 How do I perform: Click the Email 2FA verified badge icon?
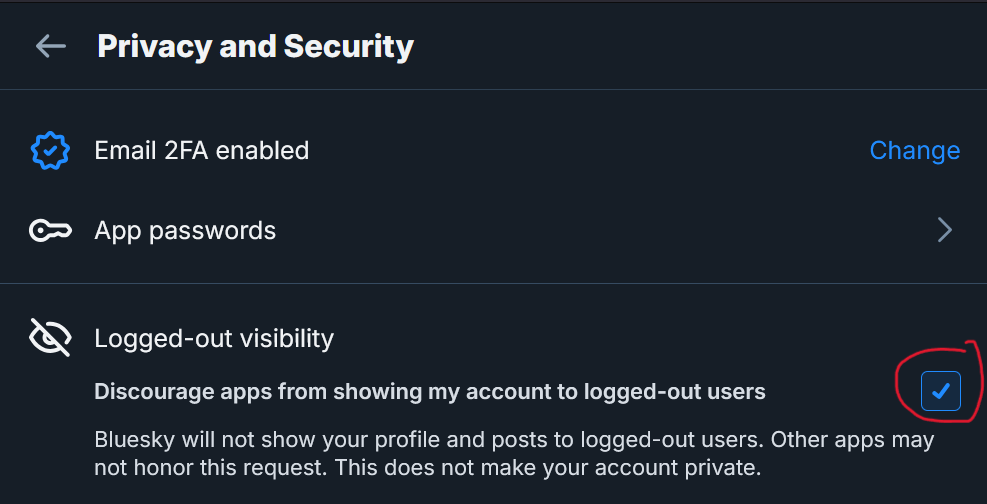(50, 150)
